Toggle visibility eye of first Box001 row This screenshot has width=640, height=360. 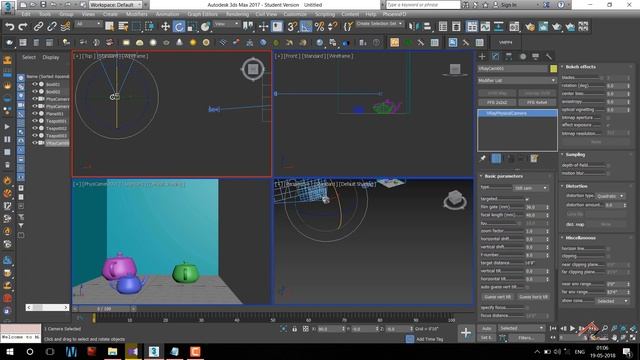[x=35, y=84]
